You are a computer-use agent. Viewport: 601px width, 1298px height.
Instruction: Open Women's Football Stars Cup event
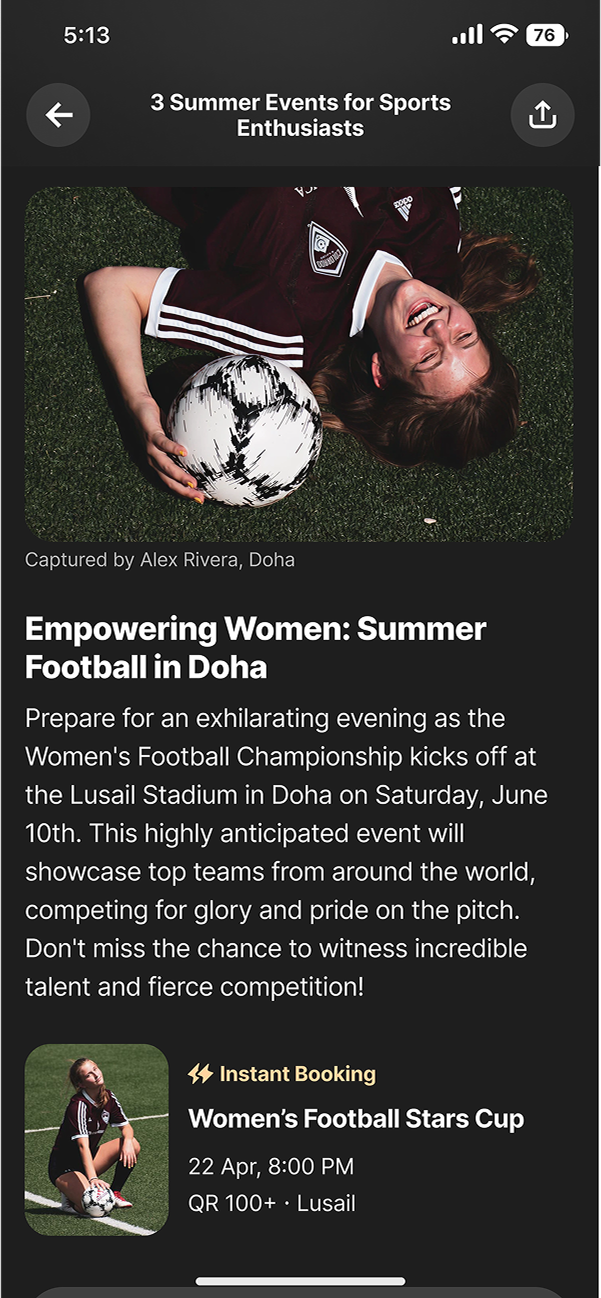coord(356,1118)
